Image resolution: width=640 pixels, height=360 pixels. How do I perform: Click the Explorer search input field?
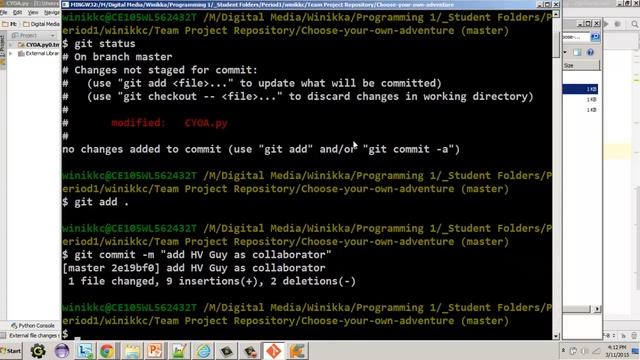(576, 37)
